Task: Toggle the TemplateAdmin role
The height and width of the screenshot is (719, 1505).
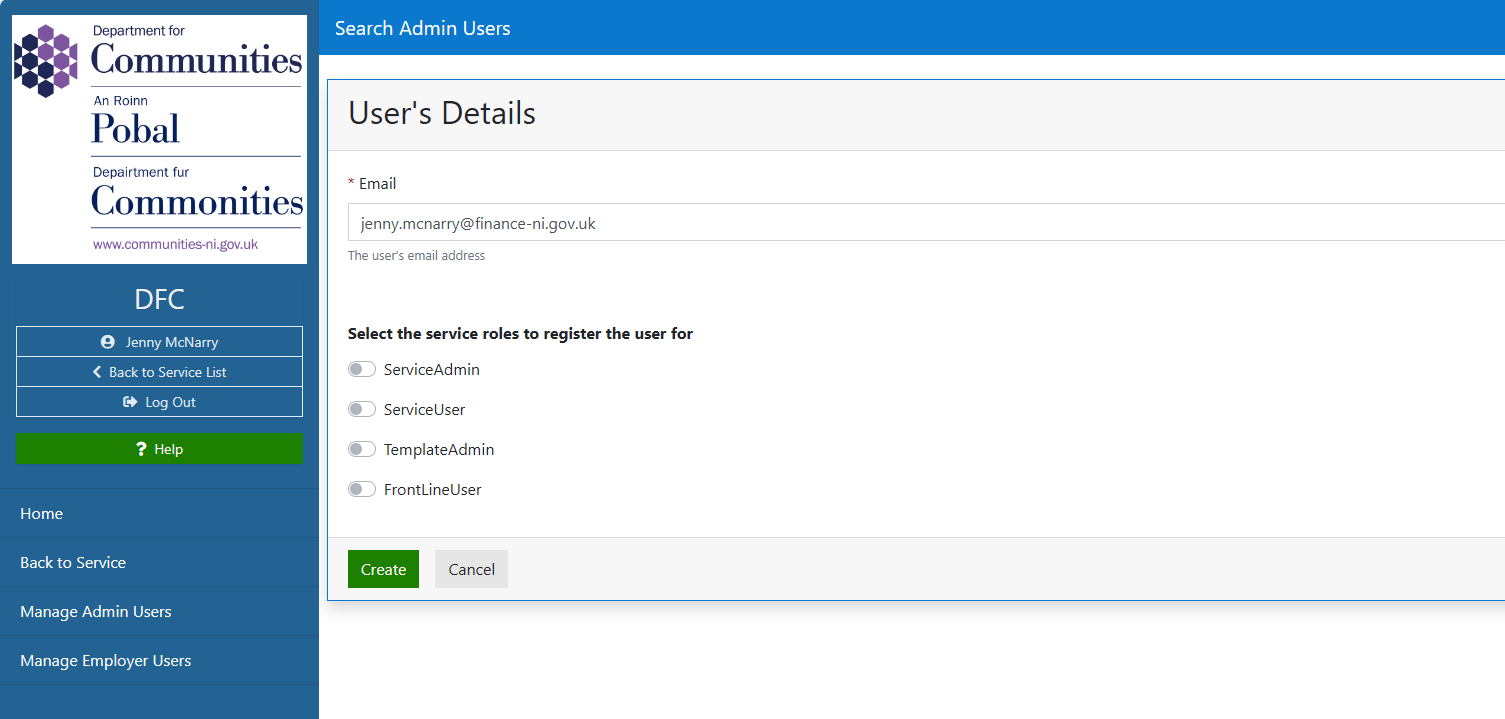Action: (x=362, y=450)
